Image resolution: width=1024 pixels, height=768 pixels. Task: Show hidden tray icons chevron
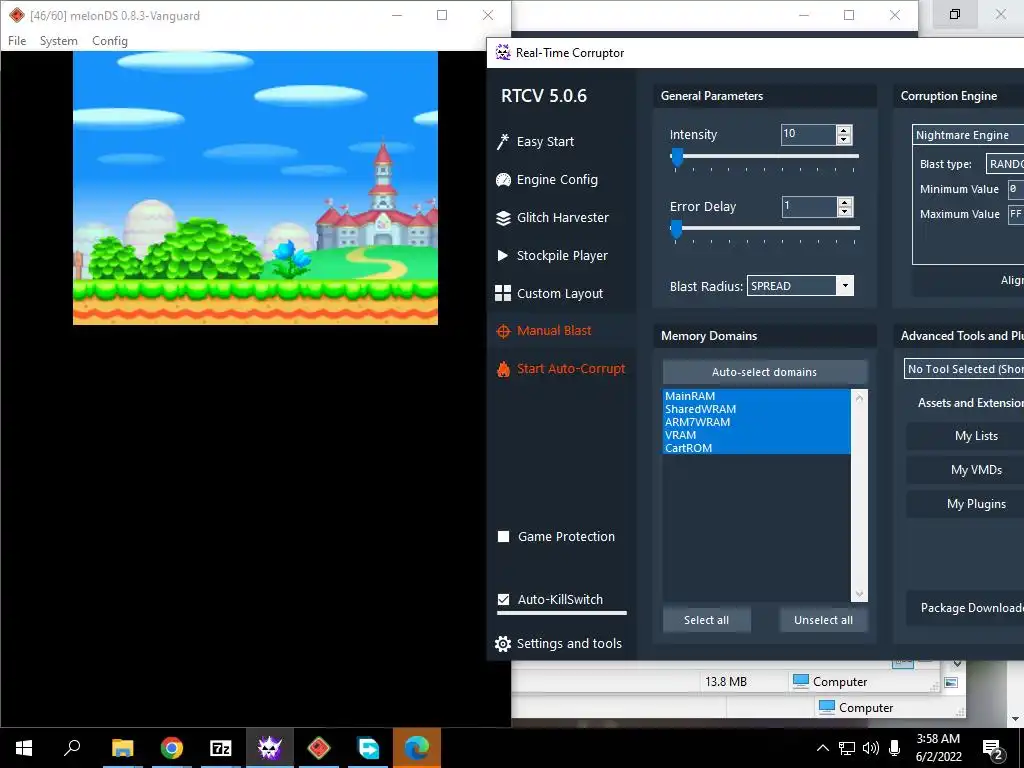[823, 748]
